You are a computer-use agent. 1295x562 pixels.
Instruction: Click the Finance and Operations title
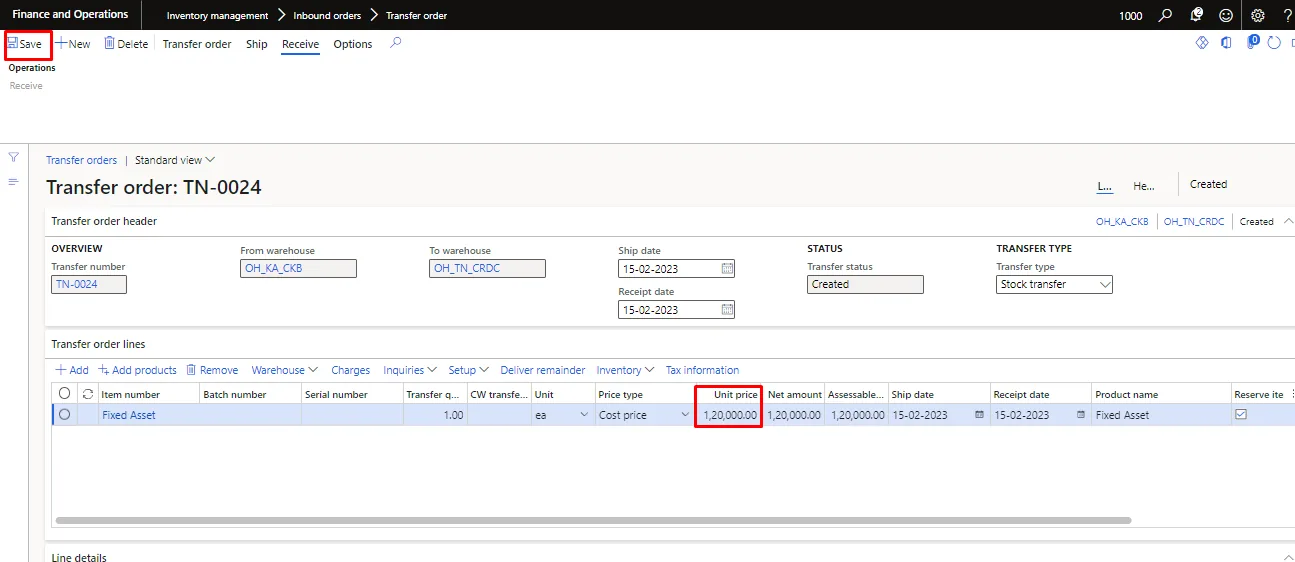pyautogui.click(x=70, y=15)
